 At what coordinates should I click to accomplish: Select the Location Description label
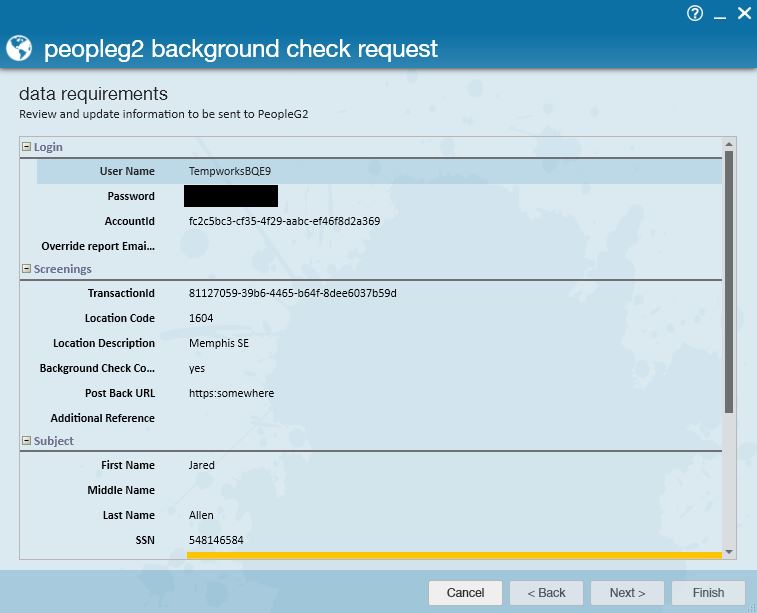[x=104, y=343]
